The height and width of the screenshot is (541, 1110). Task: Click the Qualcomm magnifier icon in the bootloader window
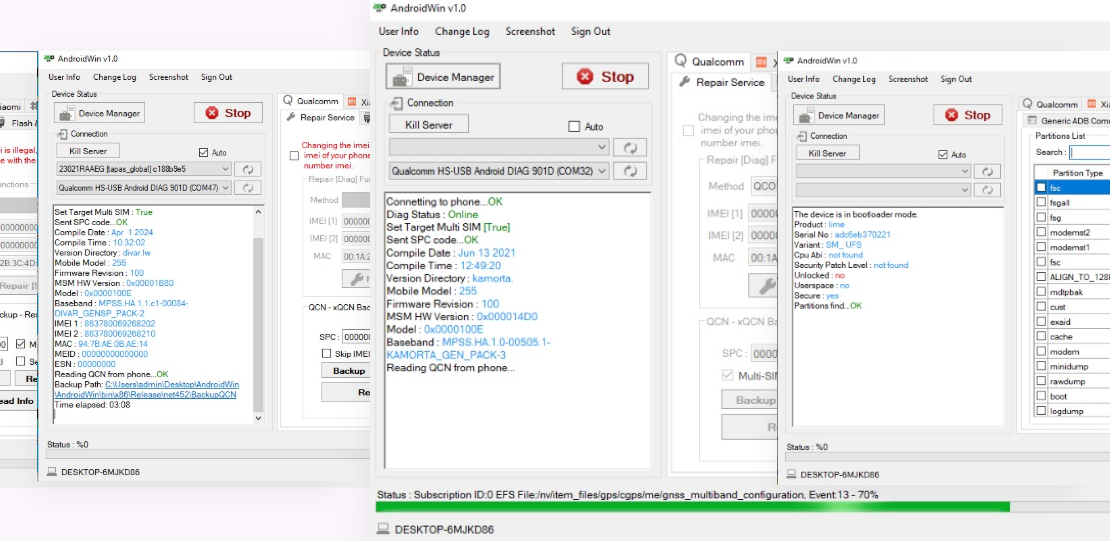pyautogui.click(x=1027, y=104)
